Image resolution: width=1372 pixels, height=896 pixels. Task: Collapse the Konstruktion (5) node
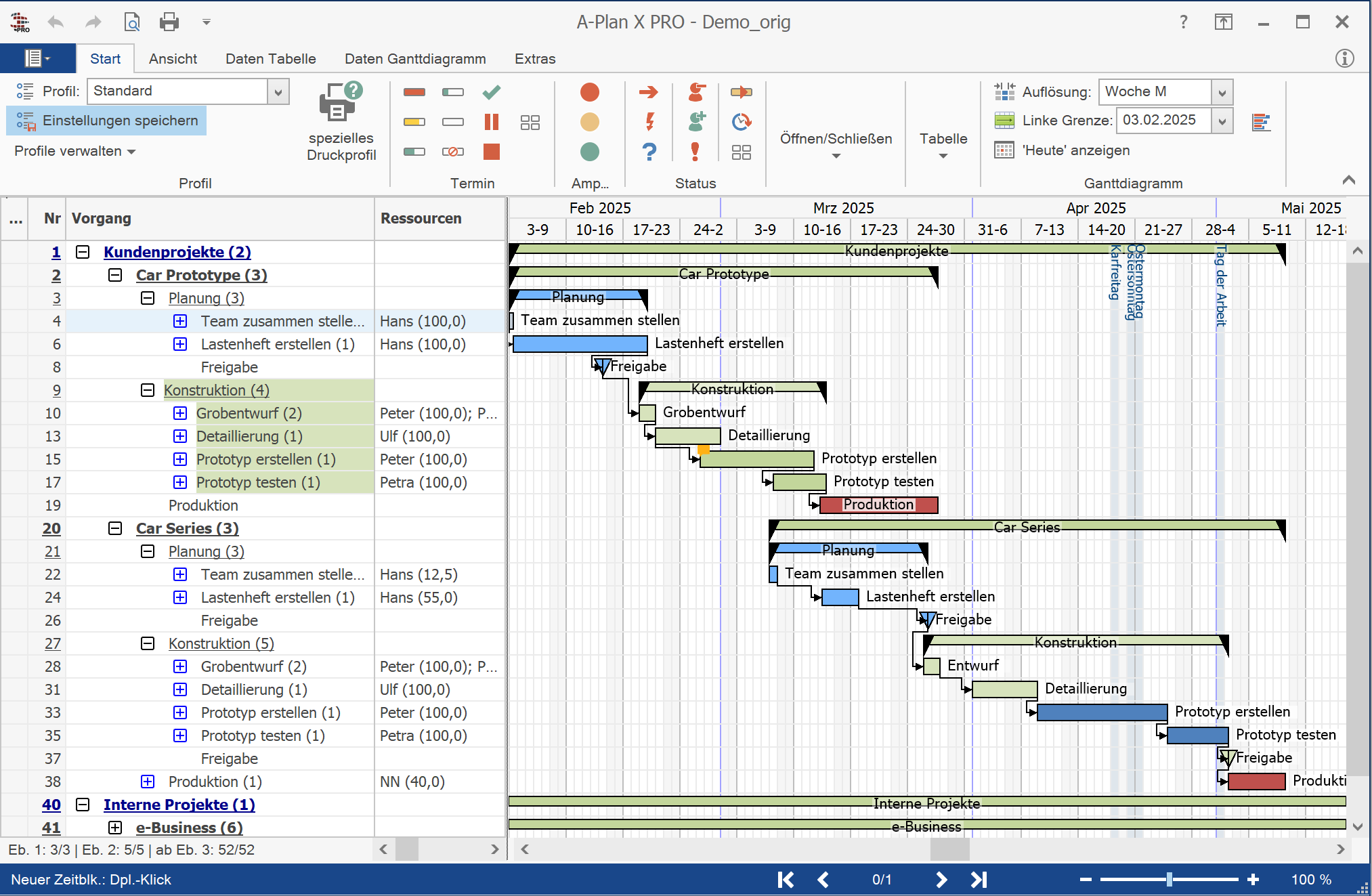[148, 643]
